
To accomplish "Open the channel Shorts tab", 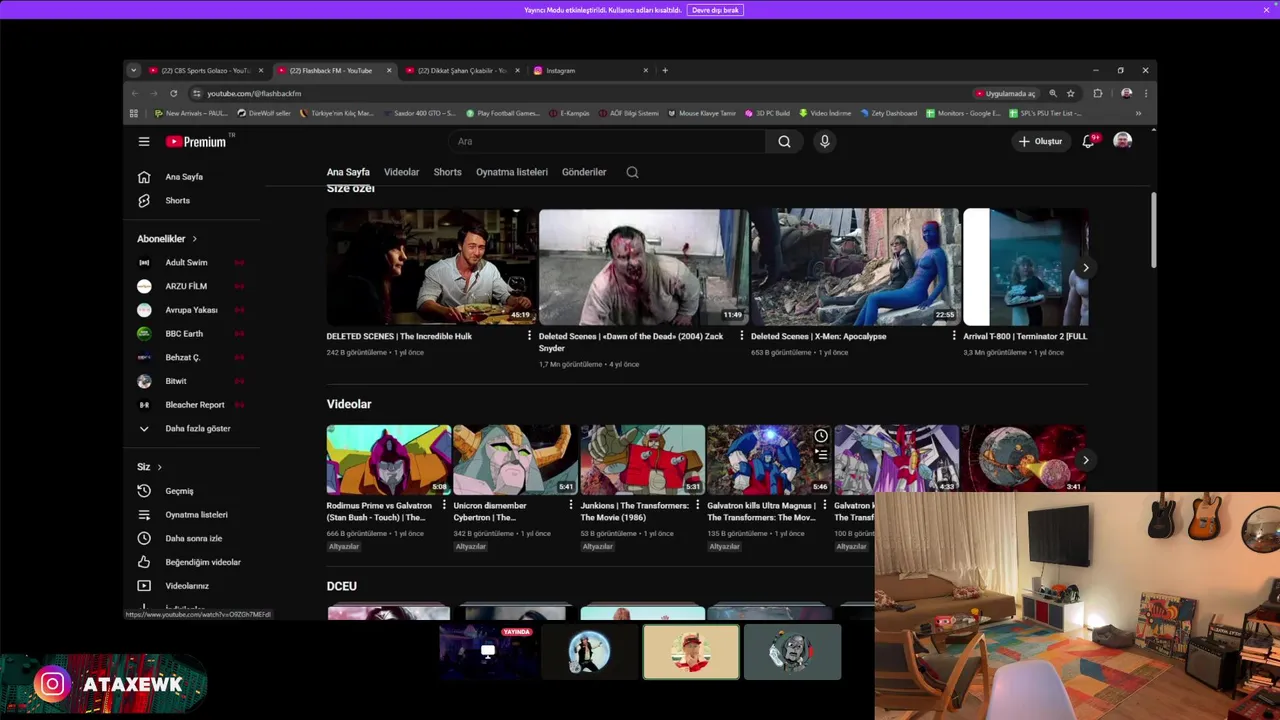I will click(x=447, y=172).
